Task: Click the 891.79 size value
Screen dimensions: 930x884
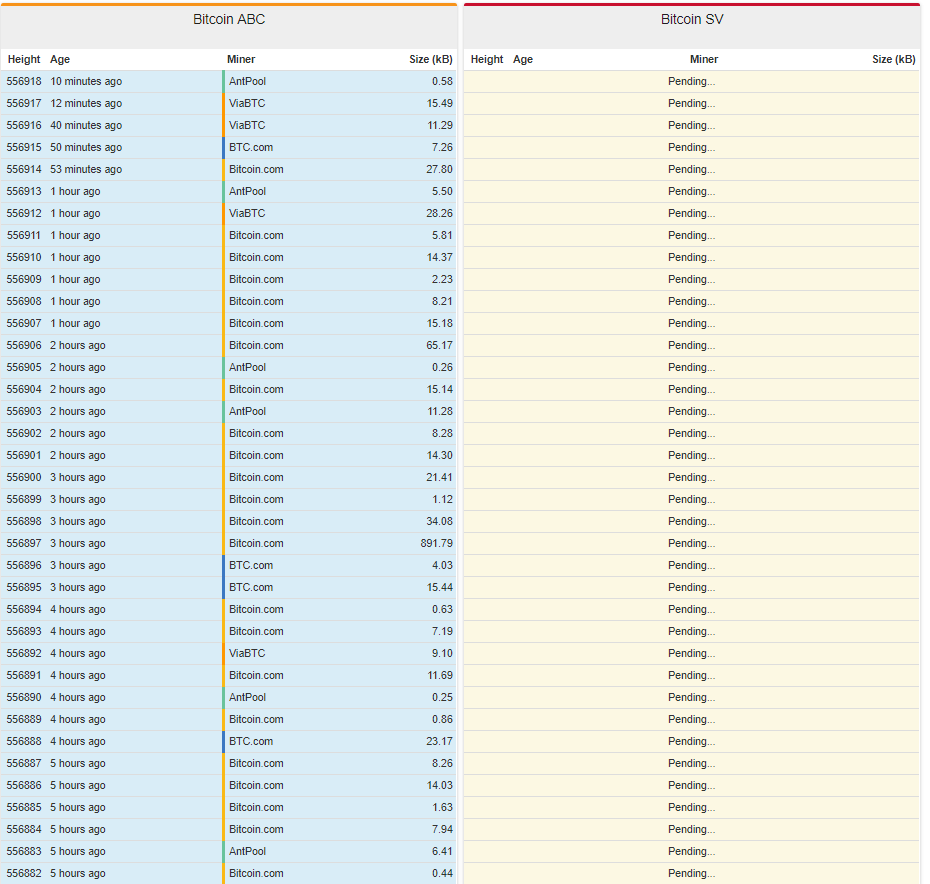Action: click(437, 543)
